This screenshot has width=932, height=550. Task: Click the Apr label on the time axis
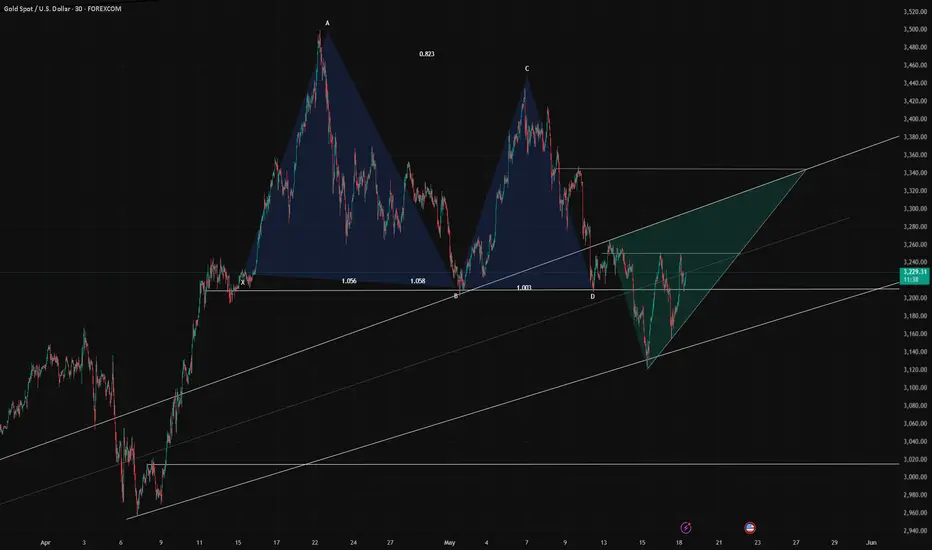tap(46, 543)
